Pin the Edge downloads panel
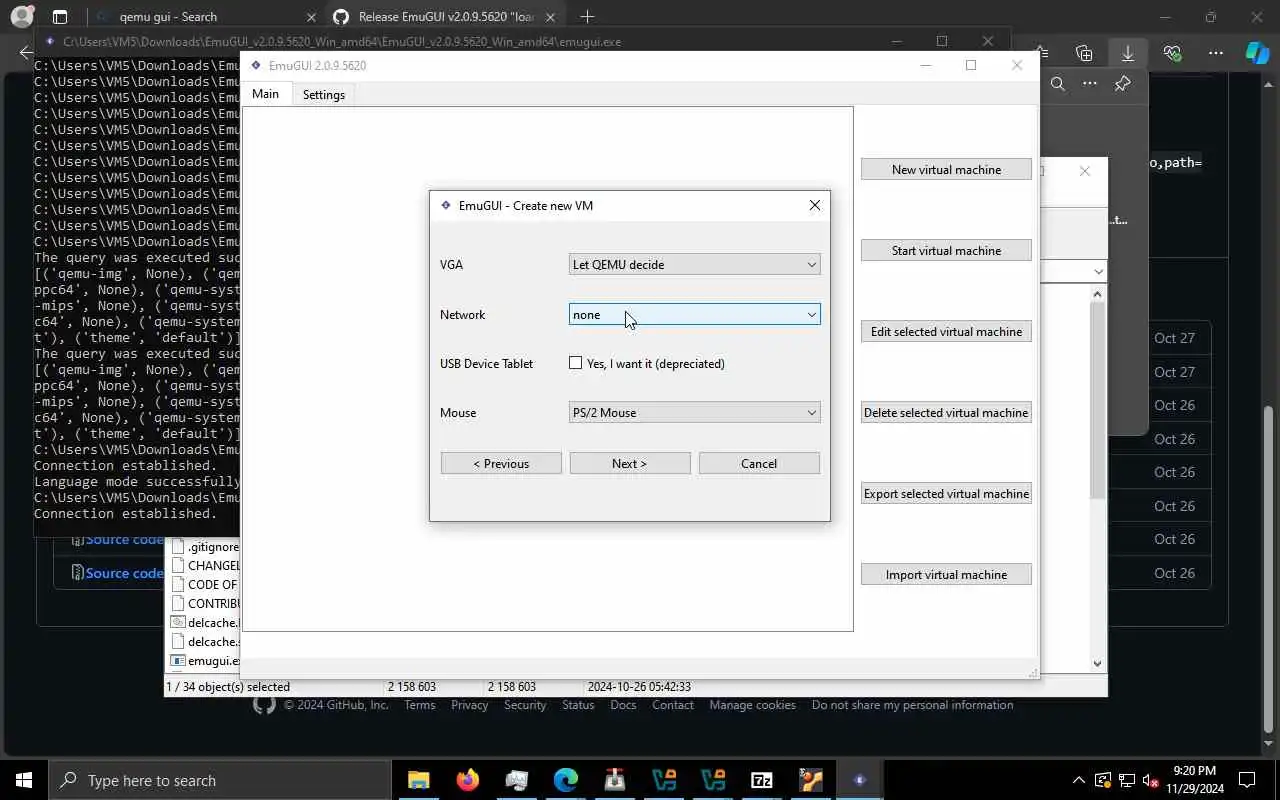Screen dimensions: 1280x800 1123,84
